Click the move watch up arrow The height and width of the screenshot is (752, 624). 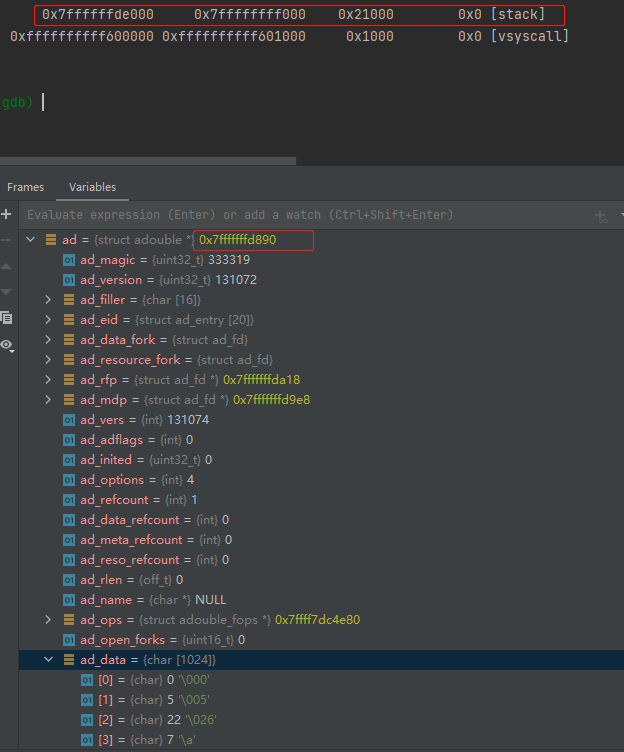[x=6, y=266]
